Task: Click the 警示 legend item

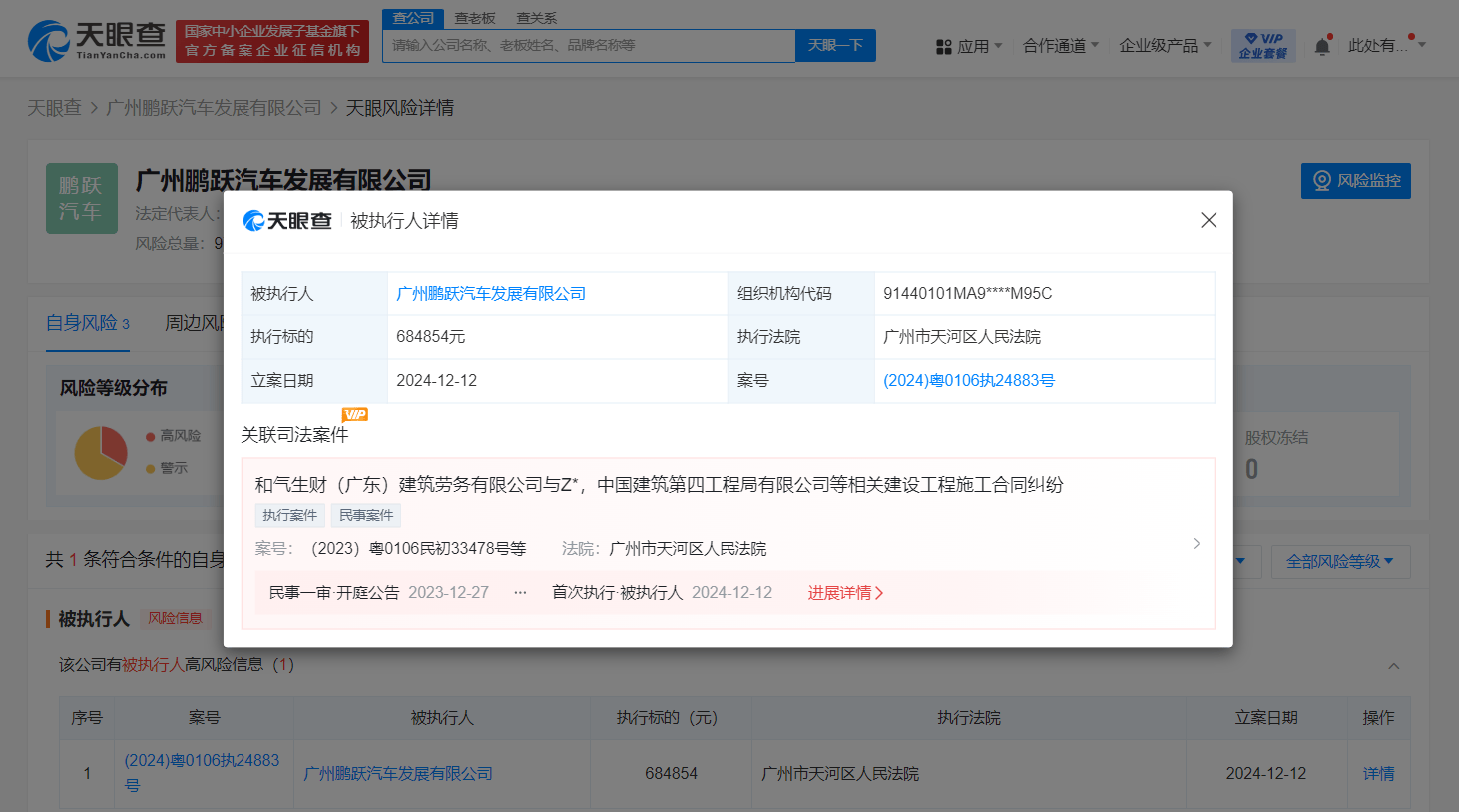Action: point(167,468)
